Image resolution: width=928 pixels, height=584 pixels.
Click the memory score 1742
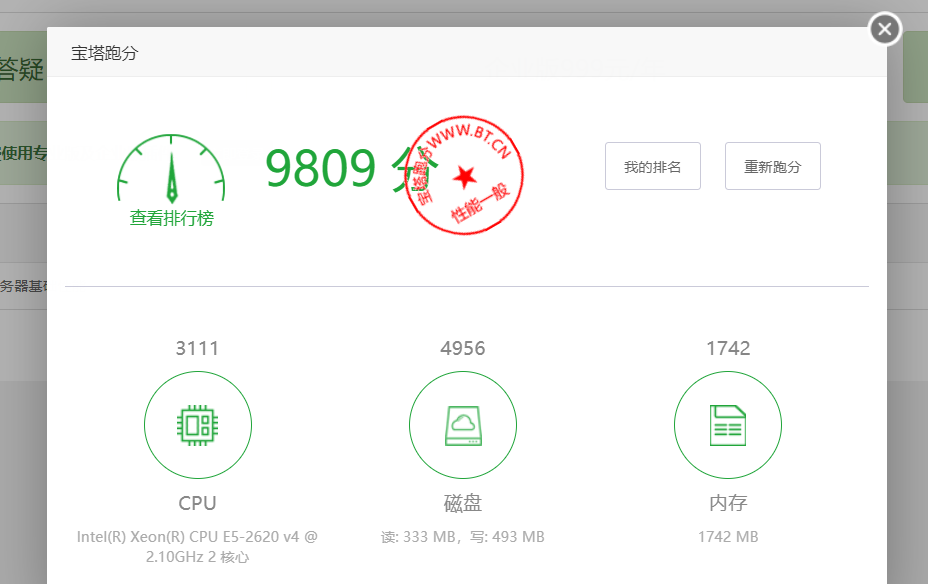click(x=728, y=349)
